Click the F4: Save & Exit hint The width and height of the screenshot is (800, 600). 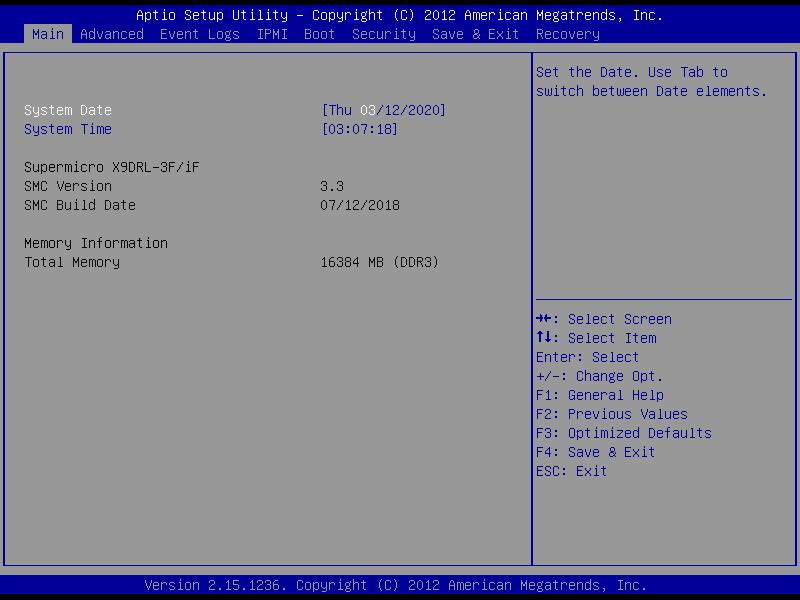pyautogui.click(x=595, y=452)
